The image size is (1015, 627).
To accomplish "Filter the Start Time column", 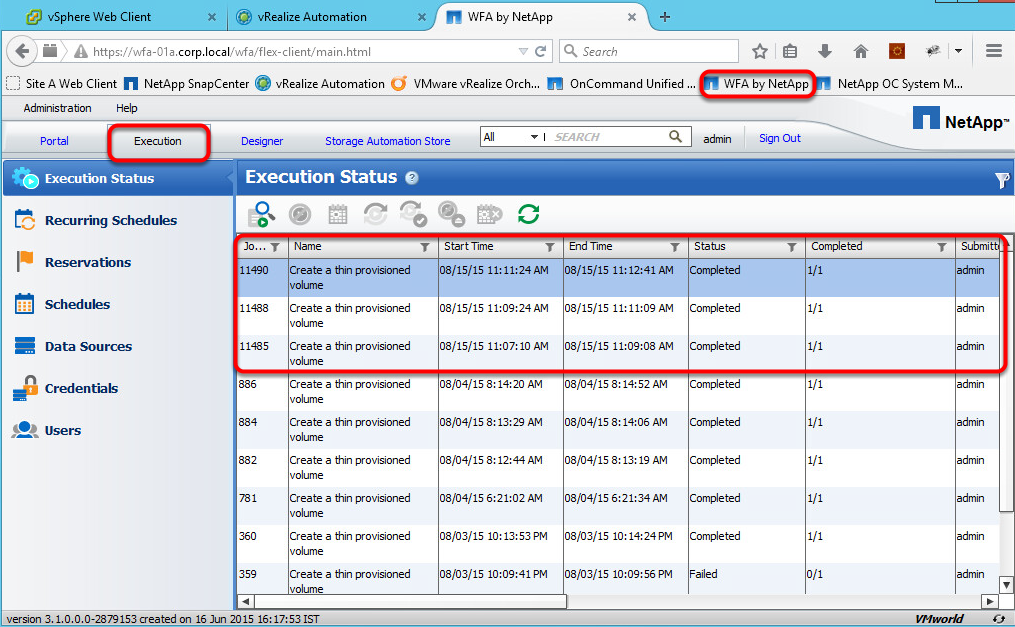I will pos(550,247).
